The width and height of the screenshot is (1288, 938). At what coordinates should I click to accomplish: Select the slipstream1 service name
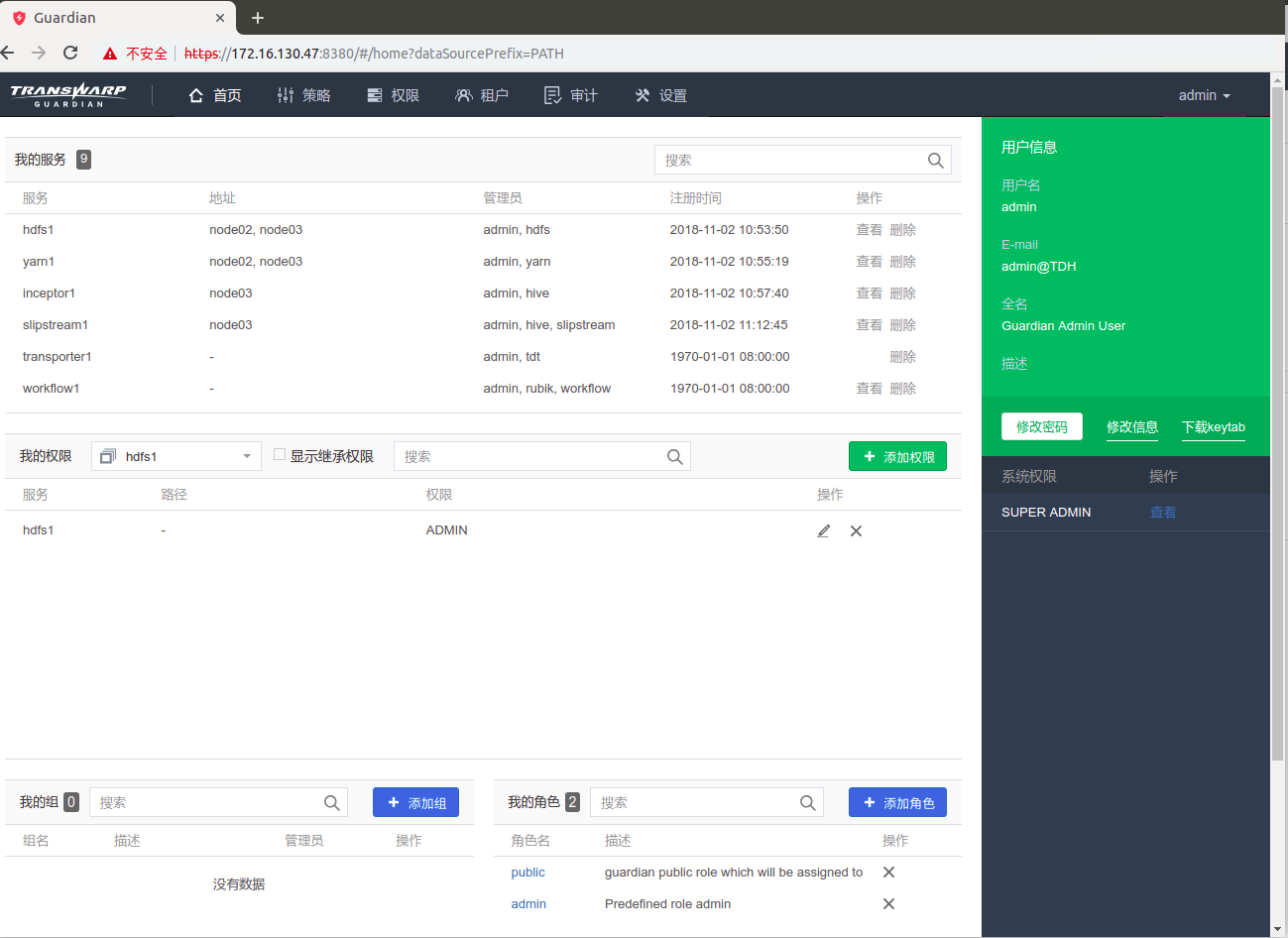coord(56,325)
